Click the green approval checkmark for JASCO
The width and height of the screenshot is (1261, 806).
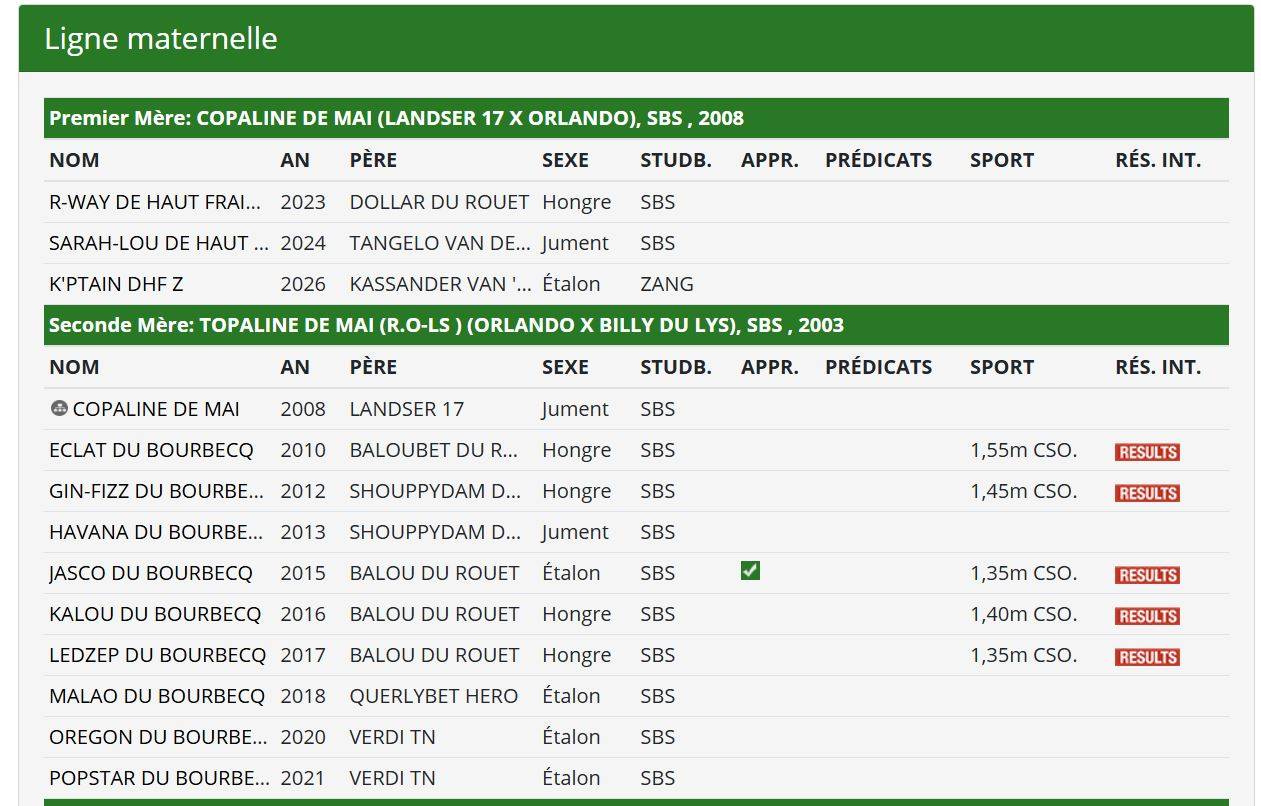[750, 571]
